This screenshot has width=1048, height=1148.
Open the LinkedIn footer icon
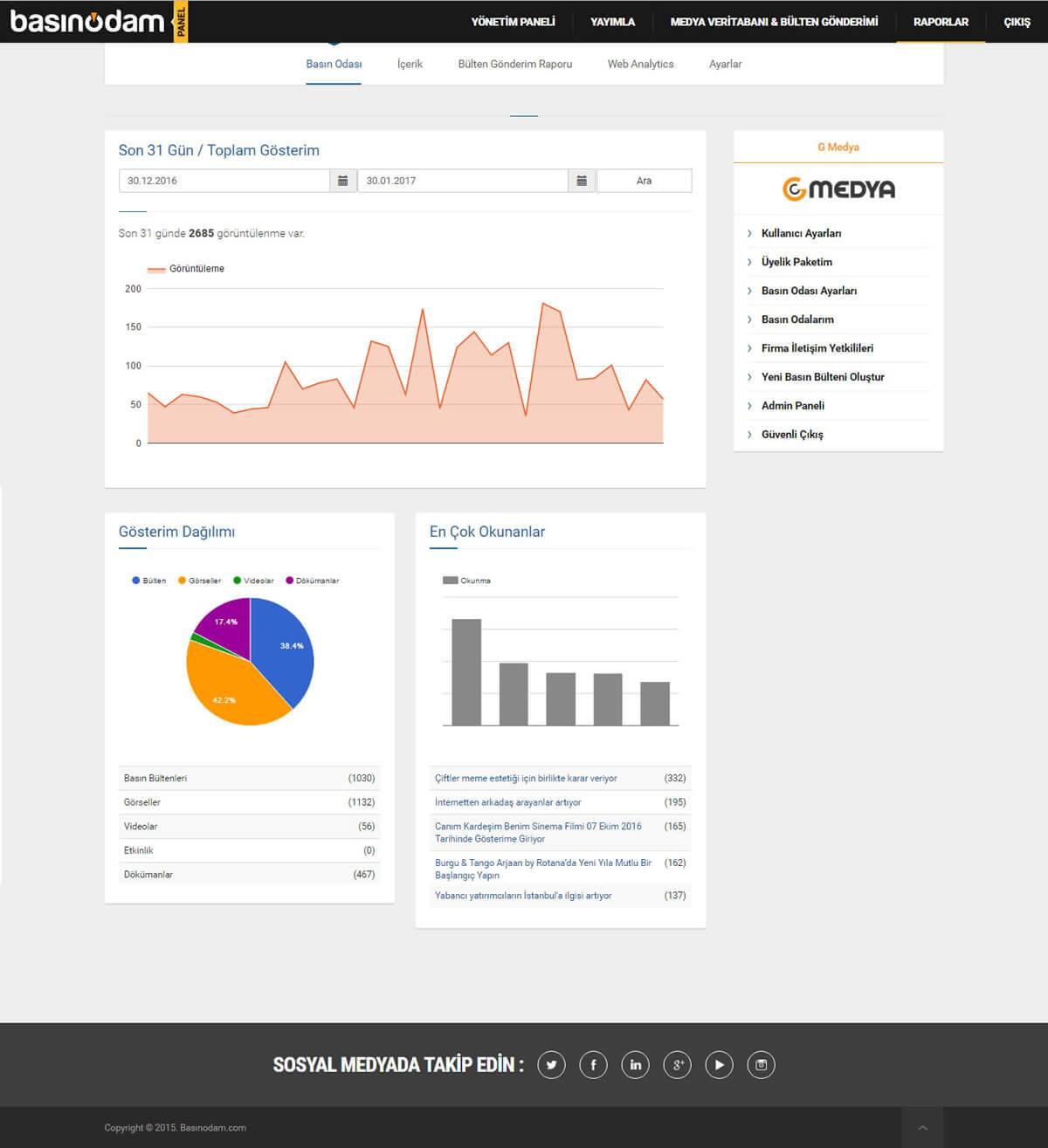(635, 1065)
